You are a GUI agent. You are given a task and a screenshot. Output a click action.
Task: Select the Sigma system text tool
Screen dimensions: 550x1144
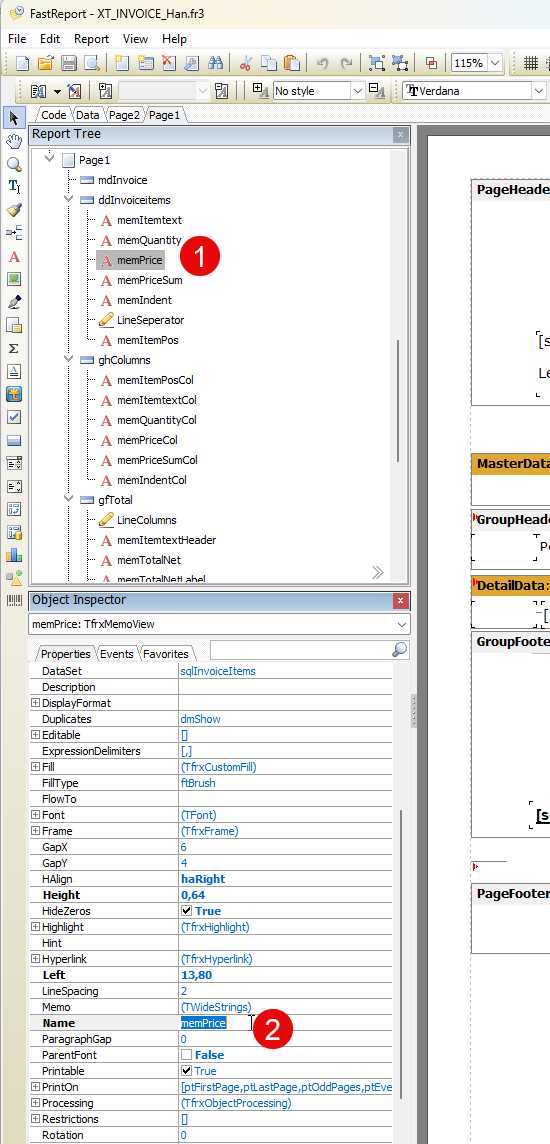tap(14, 348)
